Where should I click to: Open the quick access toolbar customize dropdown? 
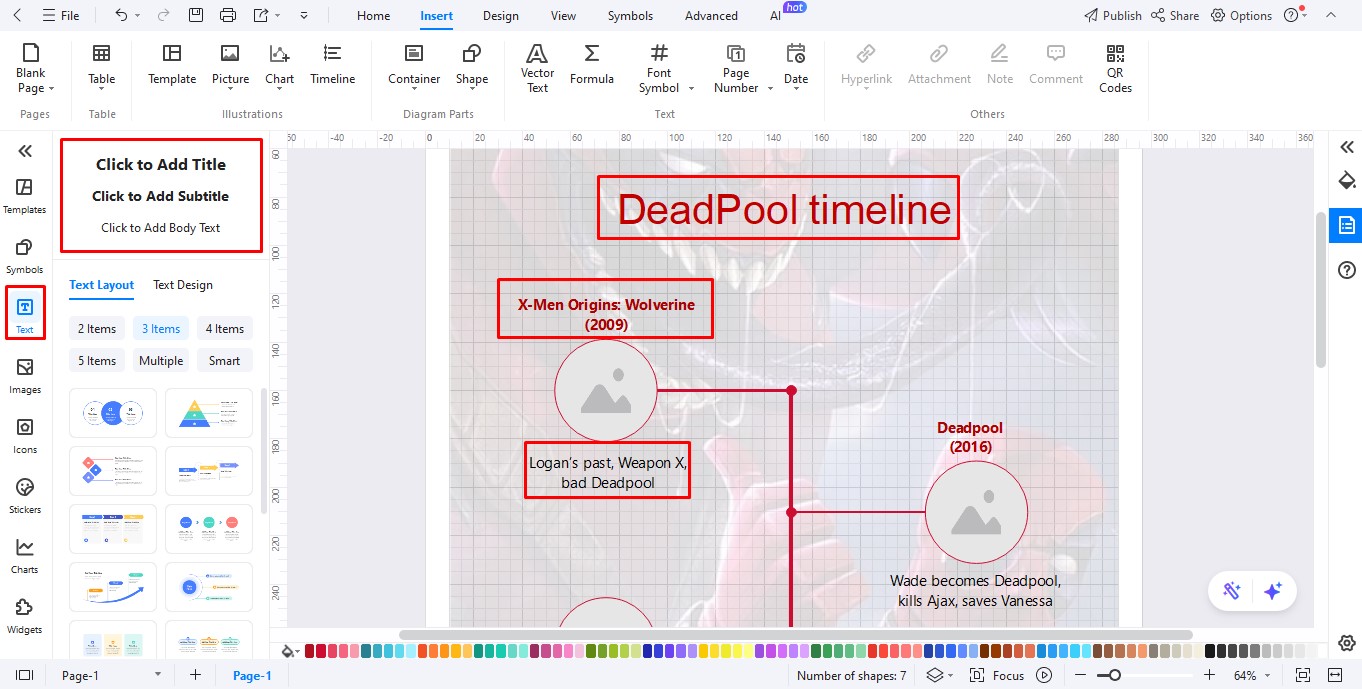[x=304, y=16]
